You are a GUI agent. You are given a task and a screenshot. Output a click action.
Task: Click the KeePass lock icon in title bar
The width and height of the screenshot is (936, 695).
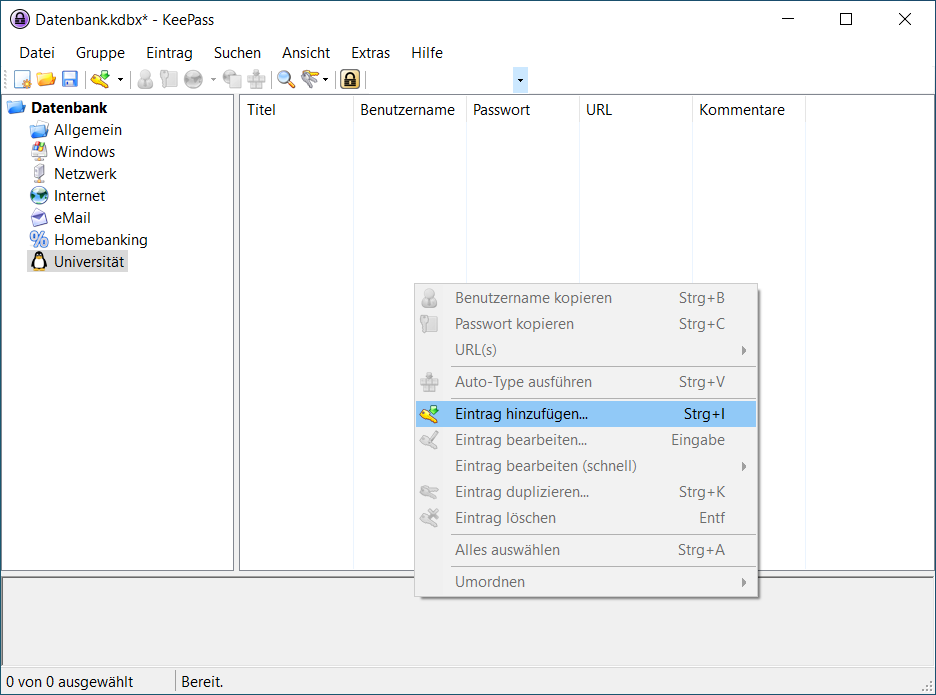pos(20,19)
